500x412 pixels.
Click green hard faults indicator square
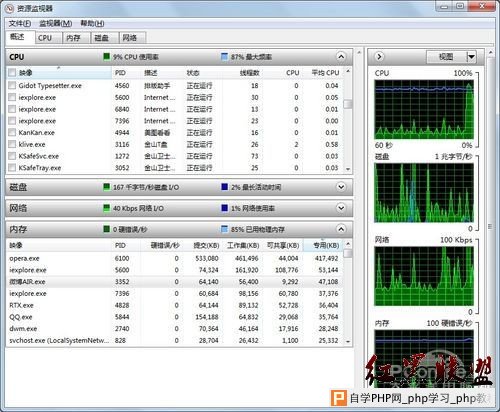(107, 229)
